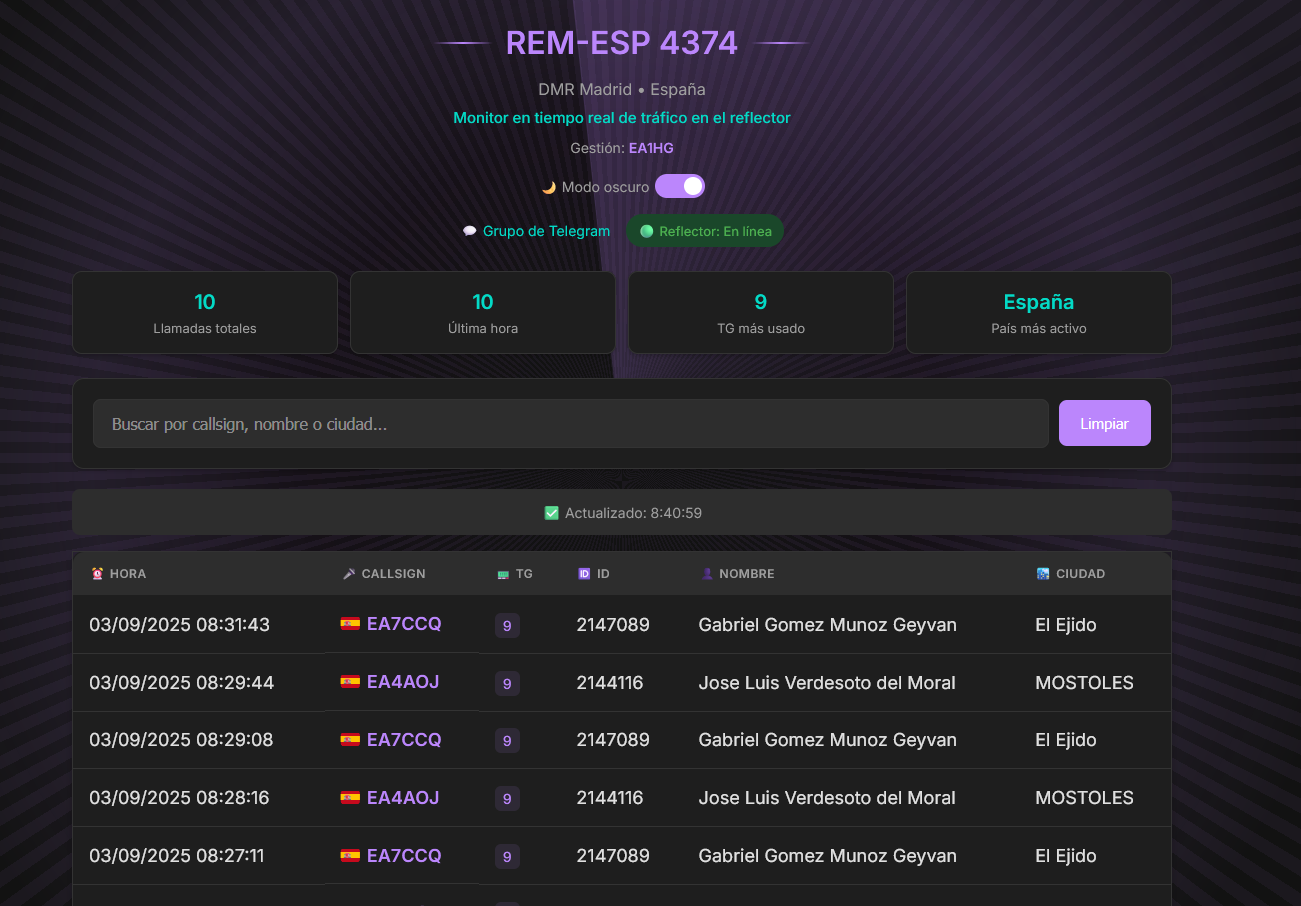The height and width of the screenshot is (906, 1301).
Task: Click the moon icon beside Modo oscuro
Action: point(548,187)
